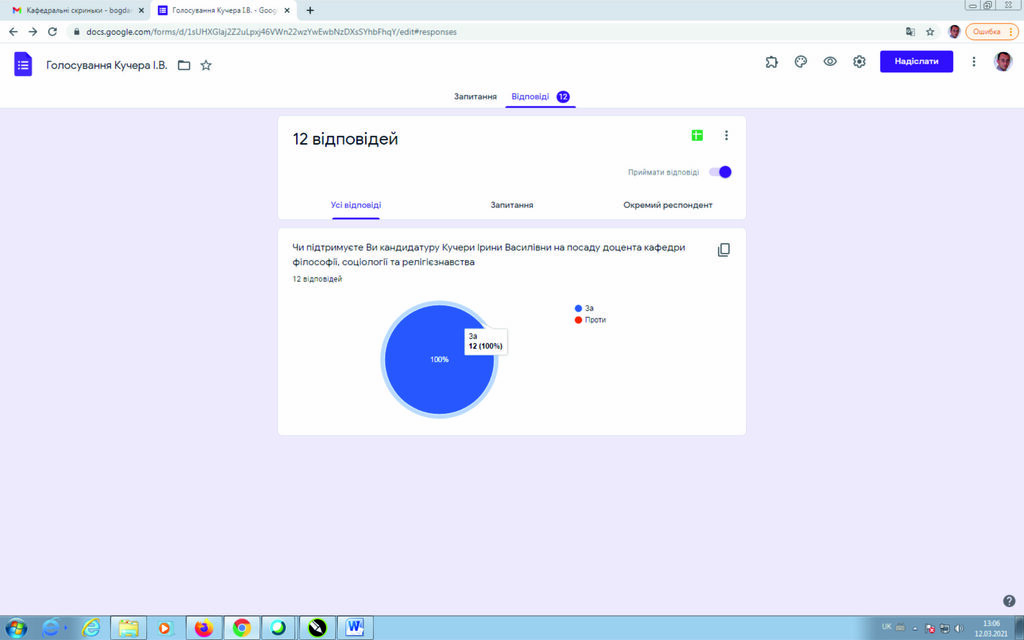Screen dimensions: 1024x640
Task: Switch to the Запитання tab at top
Action: click(475, 97)
